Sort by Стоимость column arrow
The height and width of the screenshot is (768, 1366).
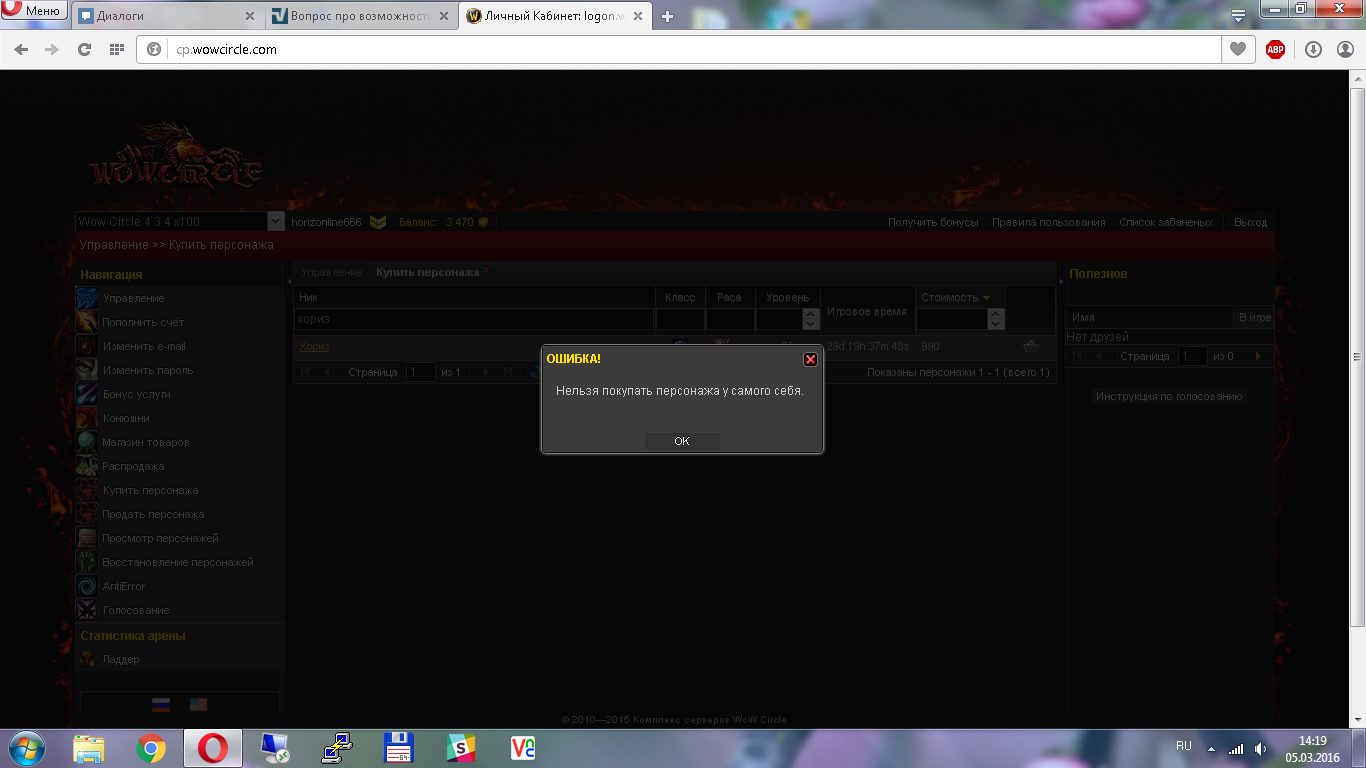(x=986, y=298)
